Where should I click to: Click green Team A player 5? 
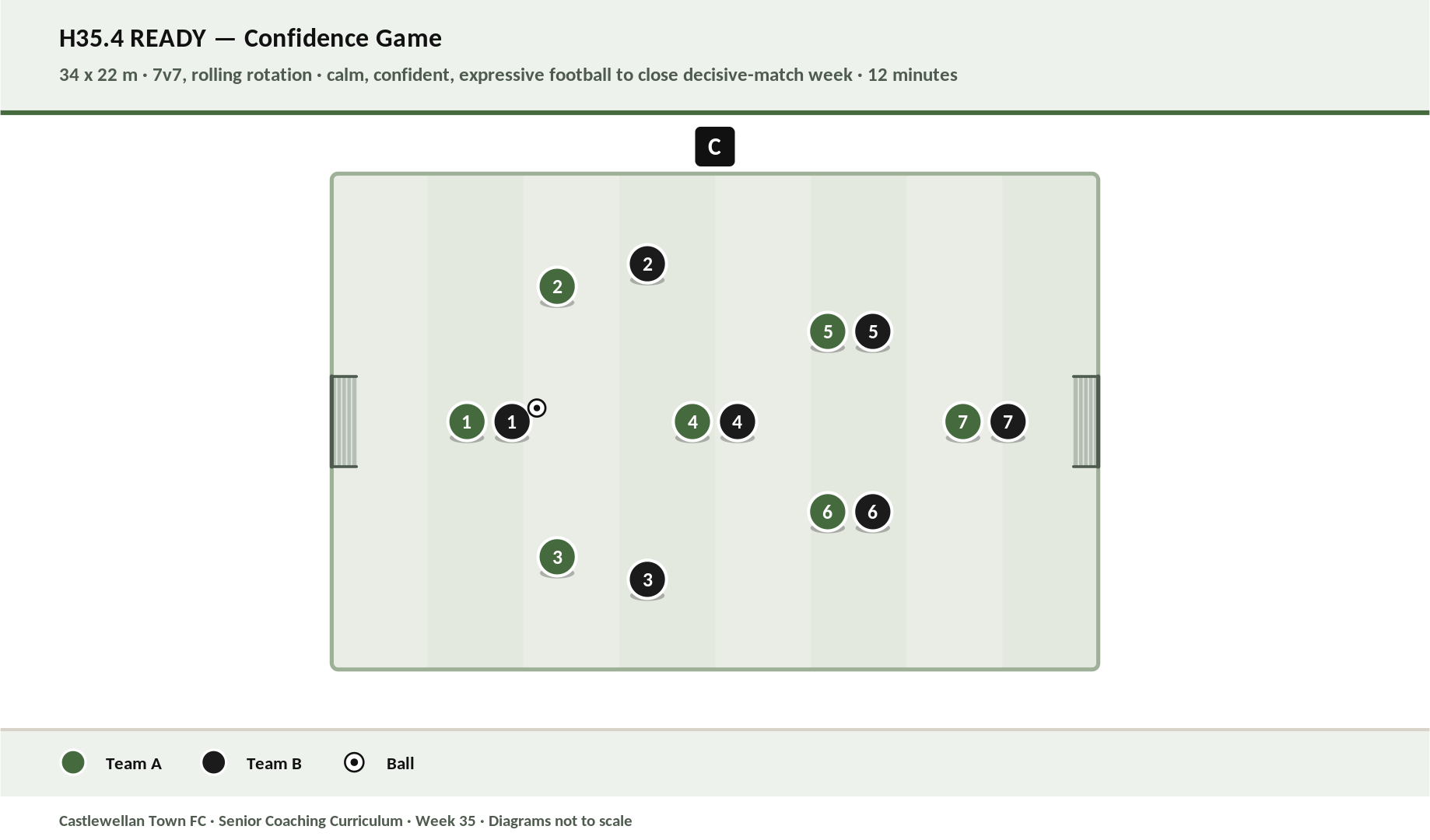tap(828, 331)
